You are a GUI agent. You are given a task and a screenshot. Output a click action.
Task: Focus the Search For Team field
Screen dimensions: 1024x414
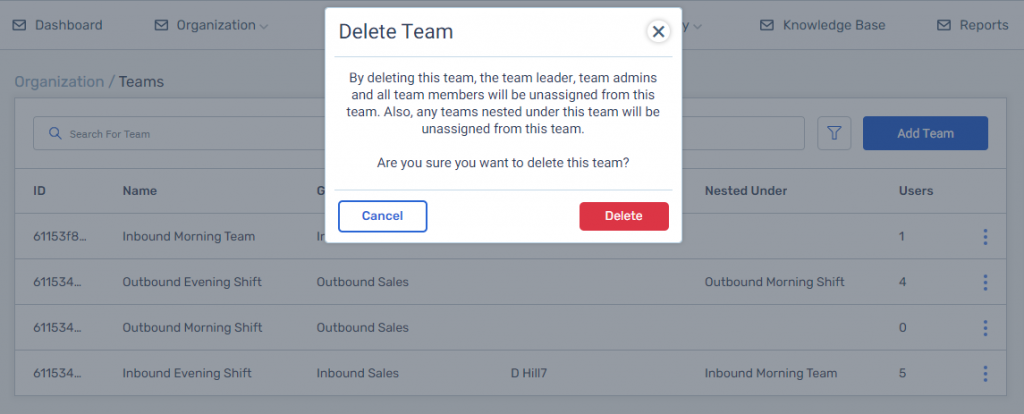click(x=180, y=133)
